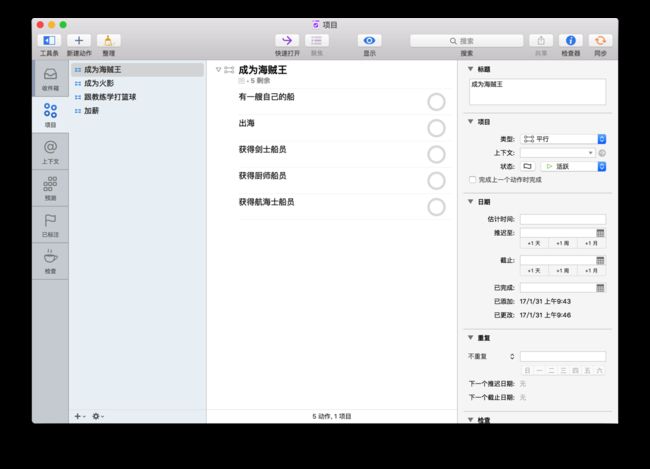Open the calendar picker for 推迟至
650x469 pixels.
600,233
